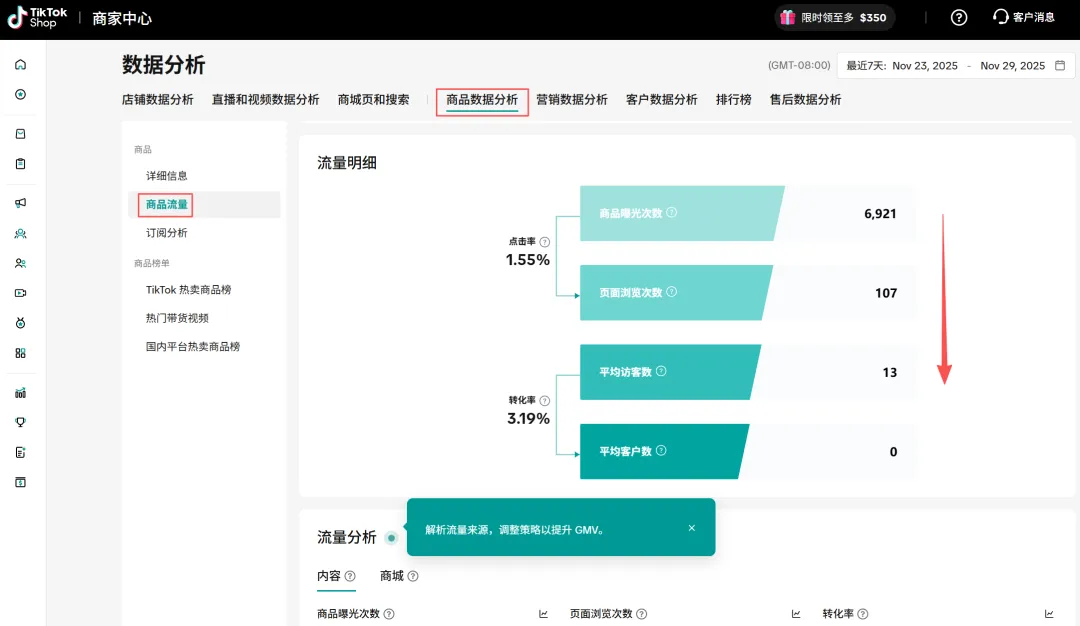Close the 解析流量来源 tooltip popup

click(691, 528)
